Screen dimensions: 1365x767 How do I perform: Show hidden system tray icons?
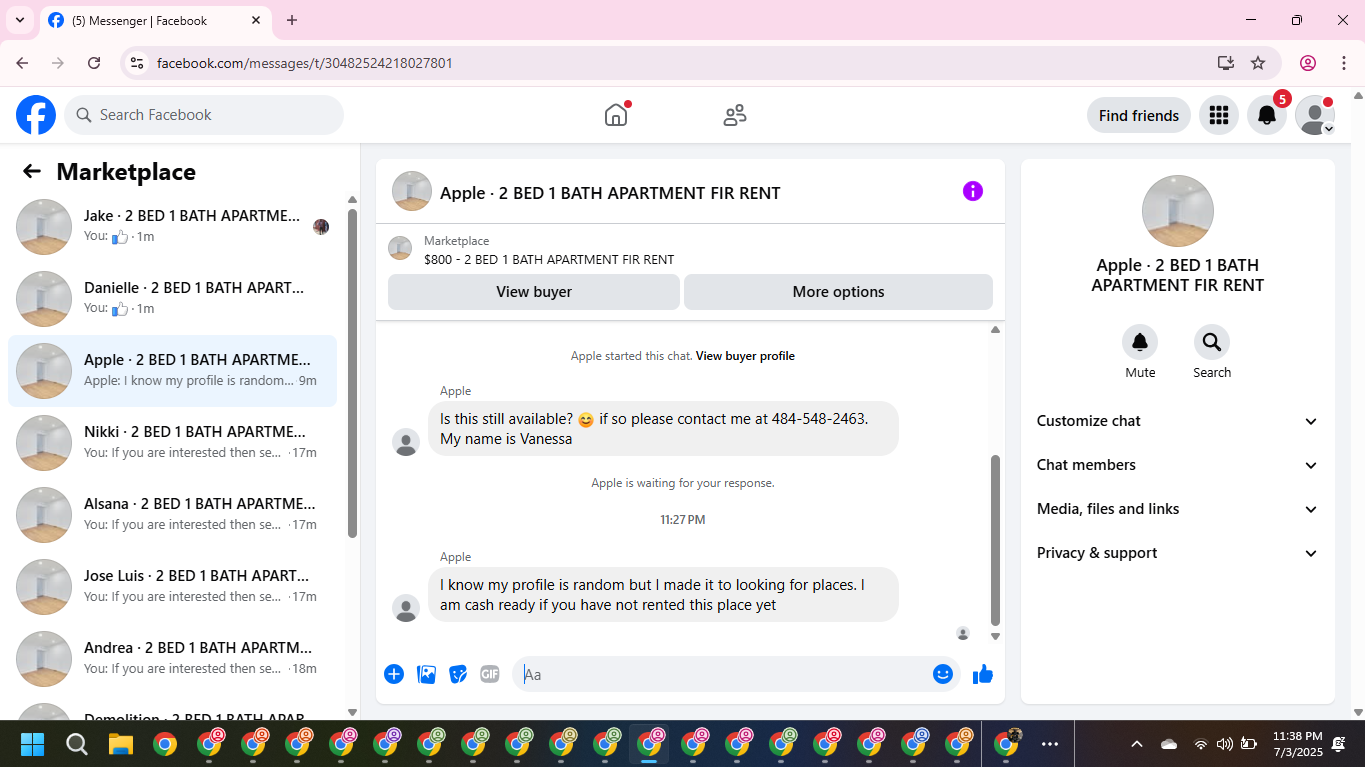tap(1137, 744)
